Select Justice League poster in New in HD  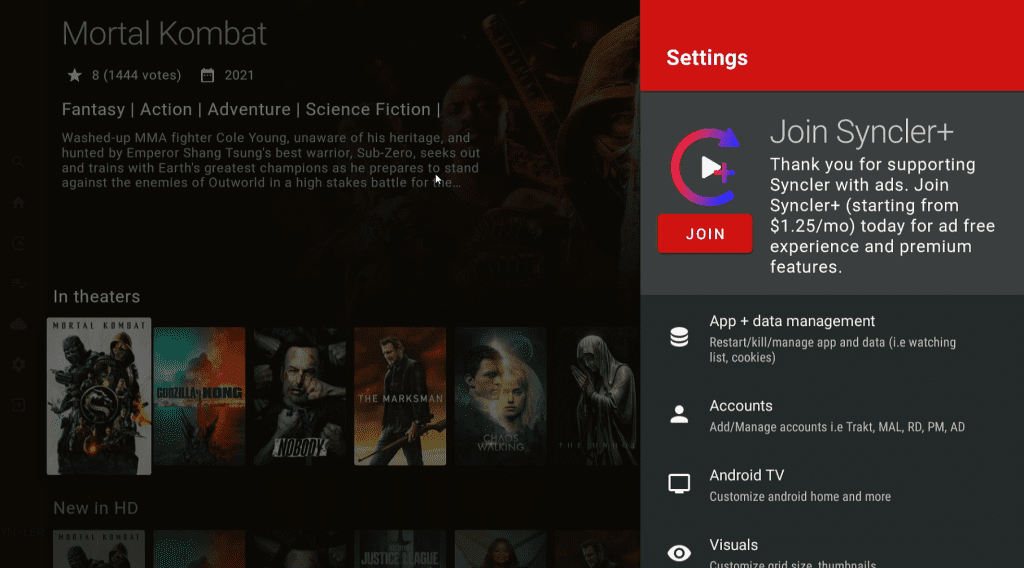click(x=400, y=549)
